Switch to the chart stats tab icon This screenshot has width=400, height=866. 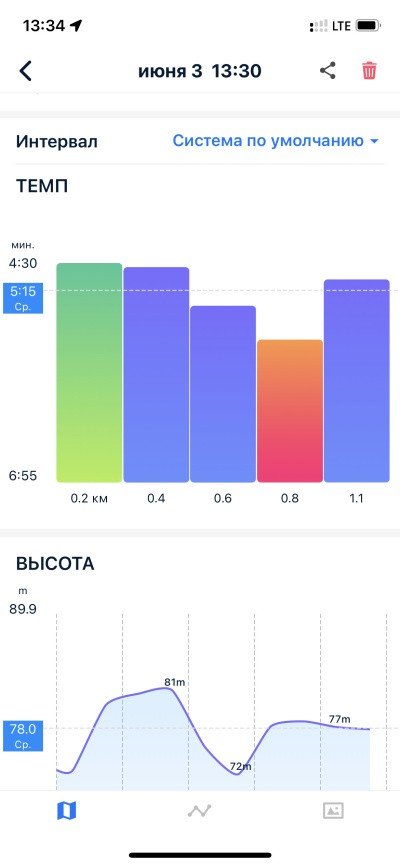199,811
